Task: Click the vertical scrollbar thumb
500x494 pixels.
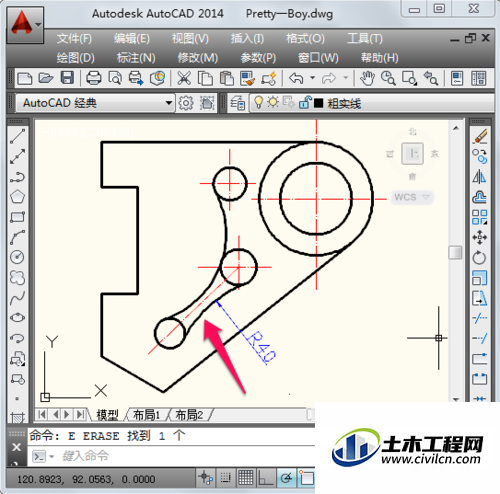Action: click(x=455, y=252)
